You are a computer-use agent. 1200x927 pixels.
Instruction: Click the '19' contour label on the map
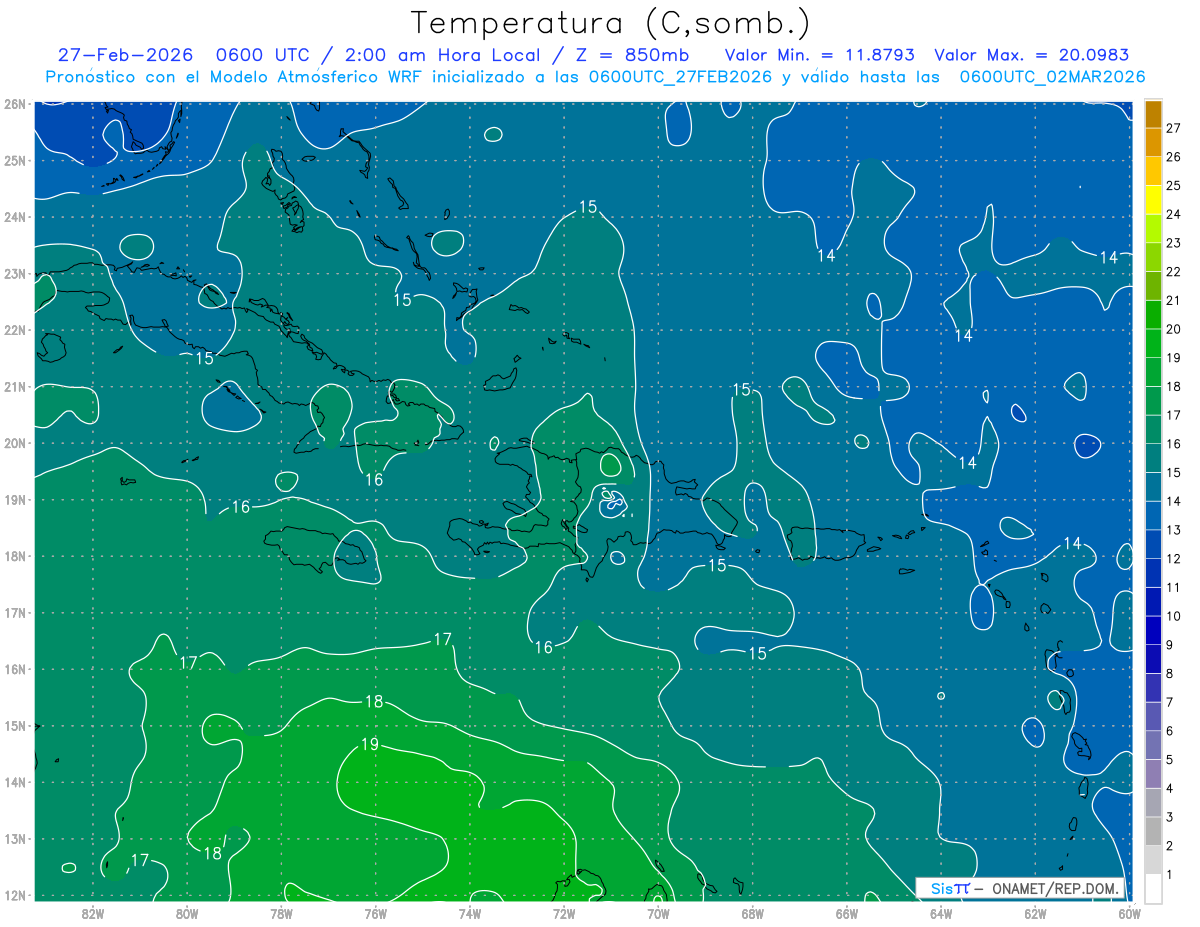pyautogui.click(x=370, y=744)
